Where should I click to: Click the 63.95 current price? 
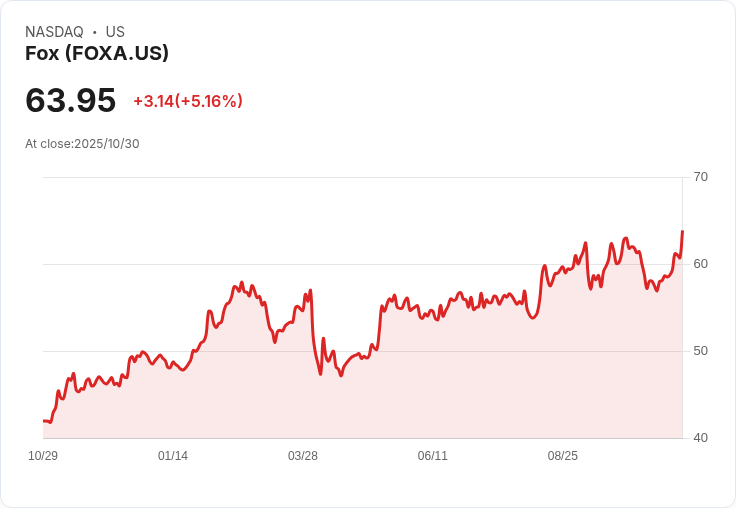71,100
